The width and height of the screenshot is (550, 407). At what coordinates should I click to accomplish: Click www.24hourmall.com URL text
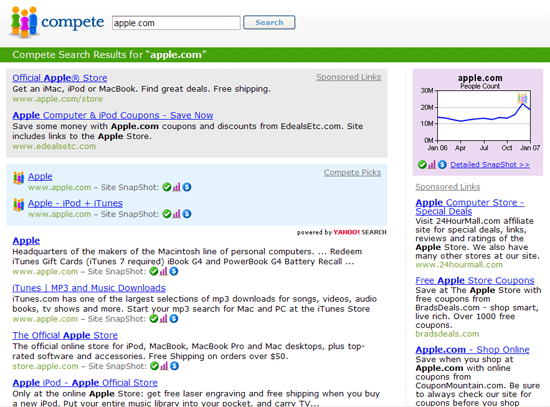[x=459, y=265]
